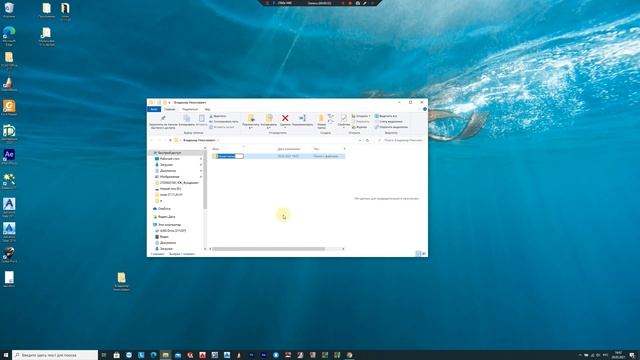Click the navigation pane vertical scrollbar
This screenshot has height=360, width=640.
tap(205, 180)
